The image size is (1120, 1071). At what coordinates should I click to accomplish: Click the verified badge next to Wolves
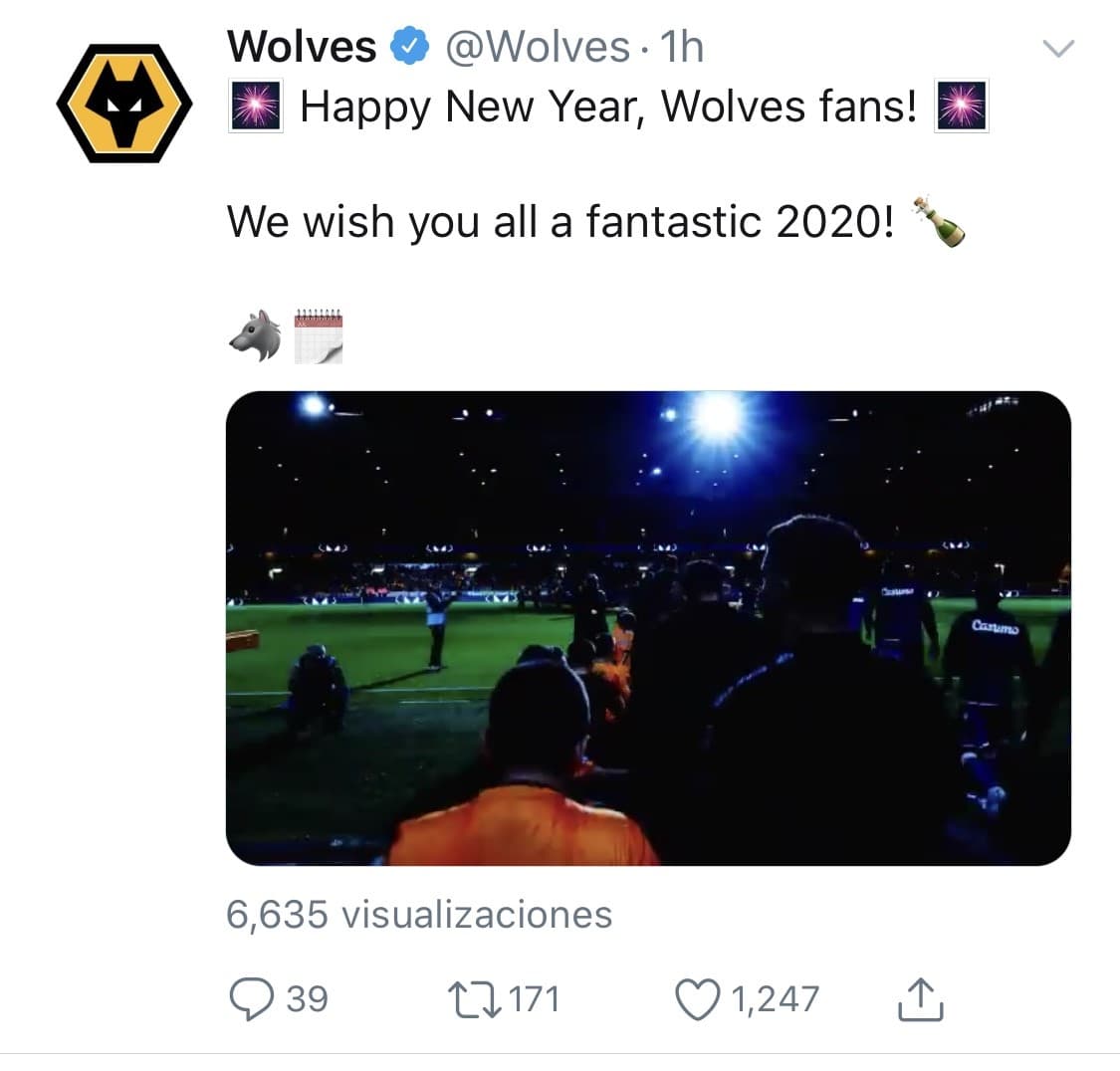(409, 45)
